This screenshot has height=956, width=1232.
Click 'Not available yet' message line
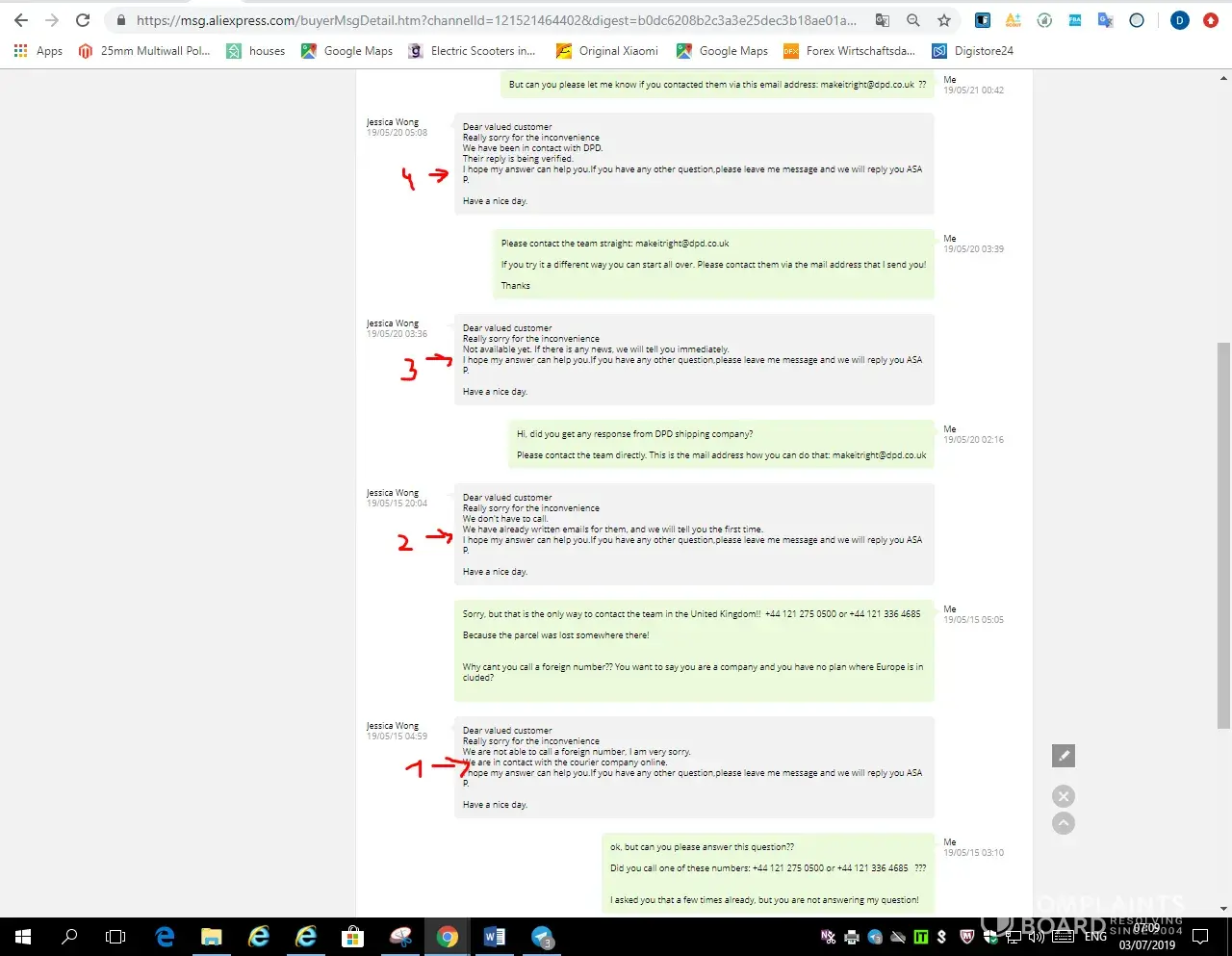[x=596, y=349]
